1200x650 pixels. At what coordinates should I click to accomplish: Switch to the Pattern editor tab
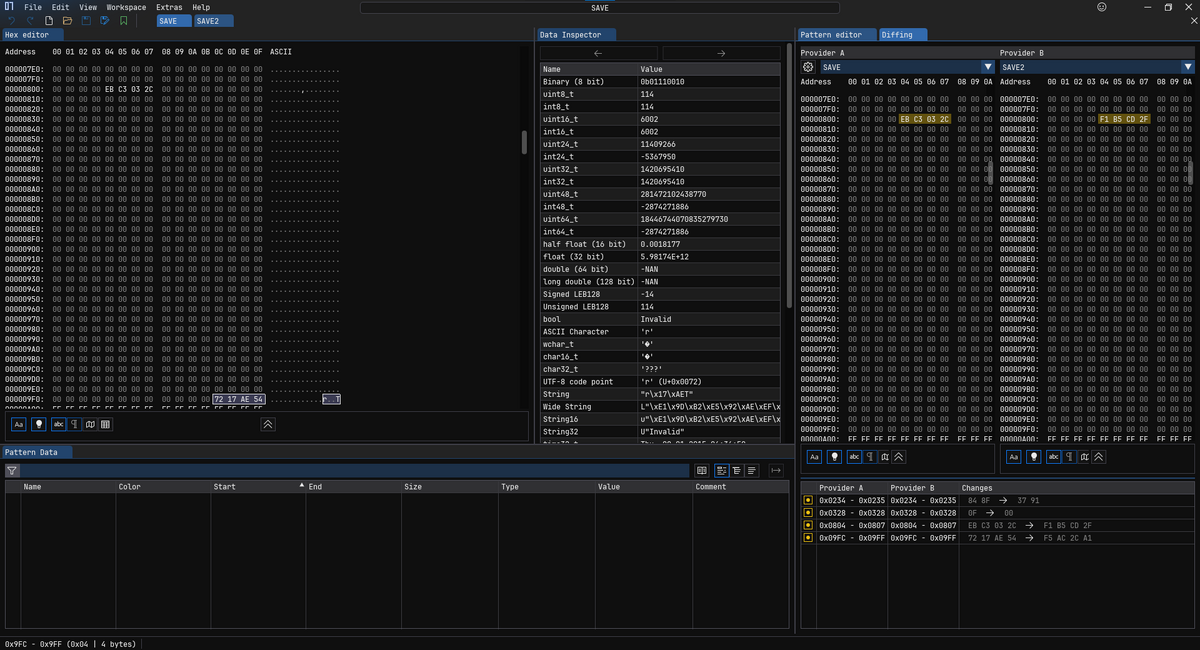click(838, 35)
